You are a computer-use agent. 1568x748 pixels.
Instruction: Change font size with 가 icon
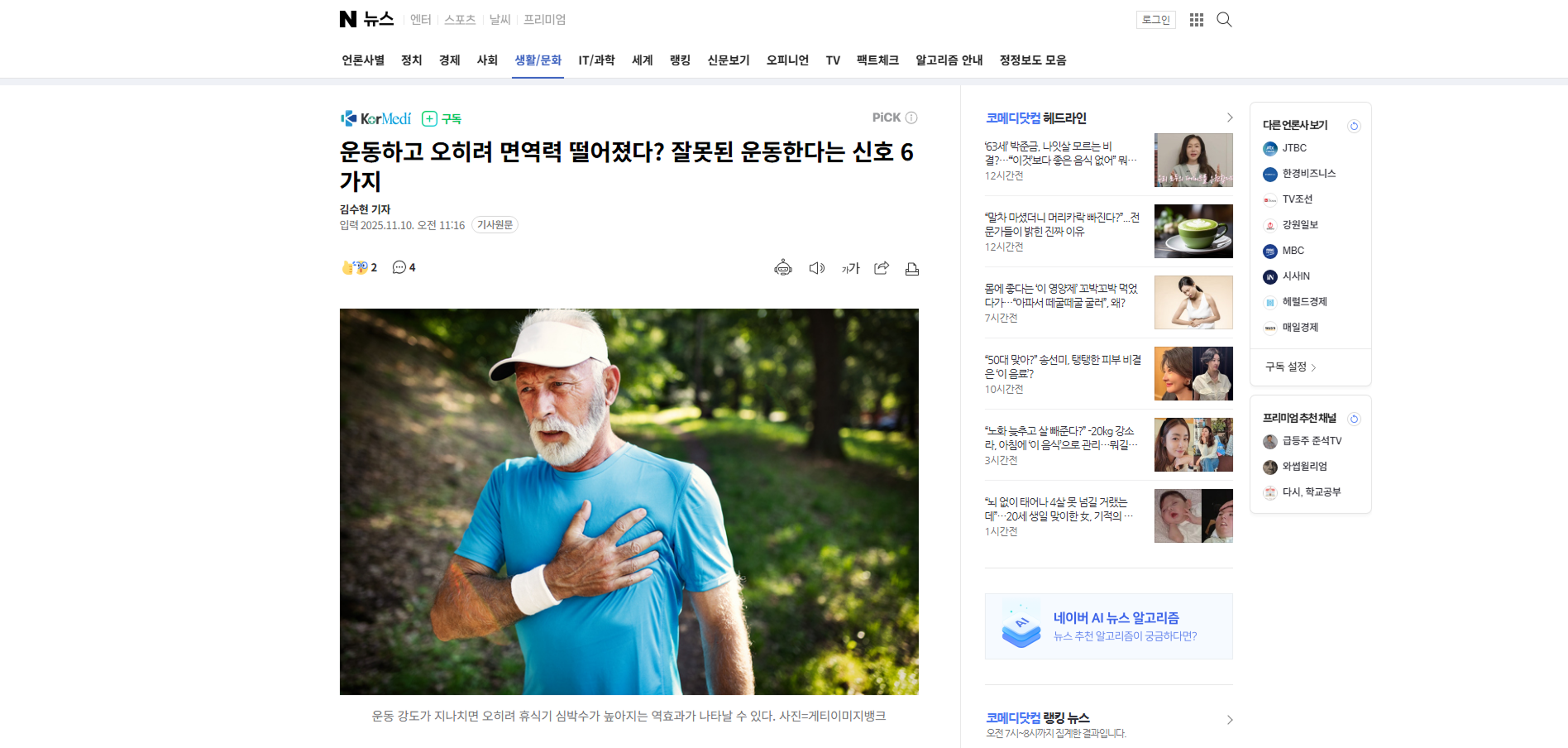850,268
